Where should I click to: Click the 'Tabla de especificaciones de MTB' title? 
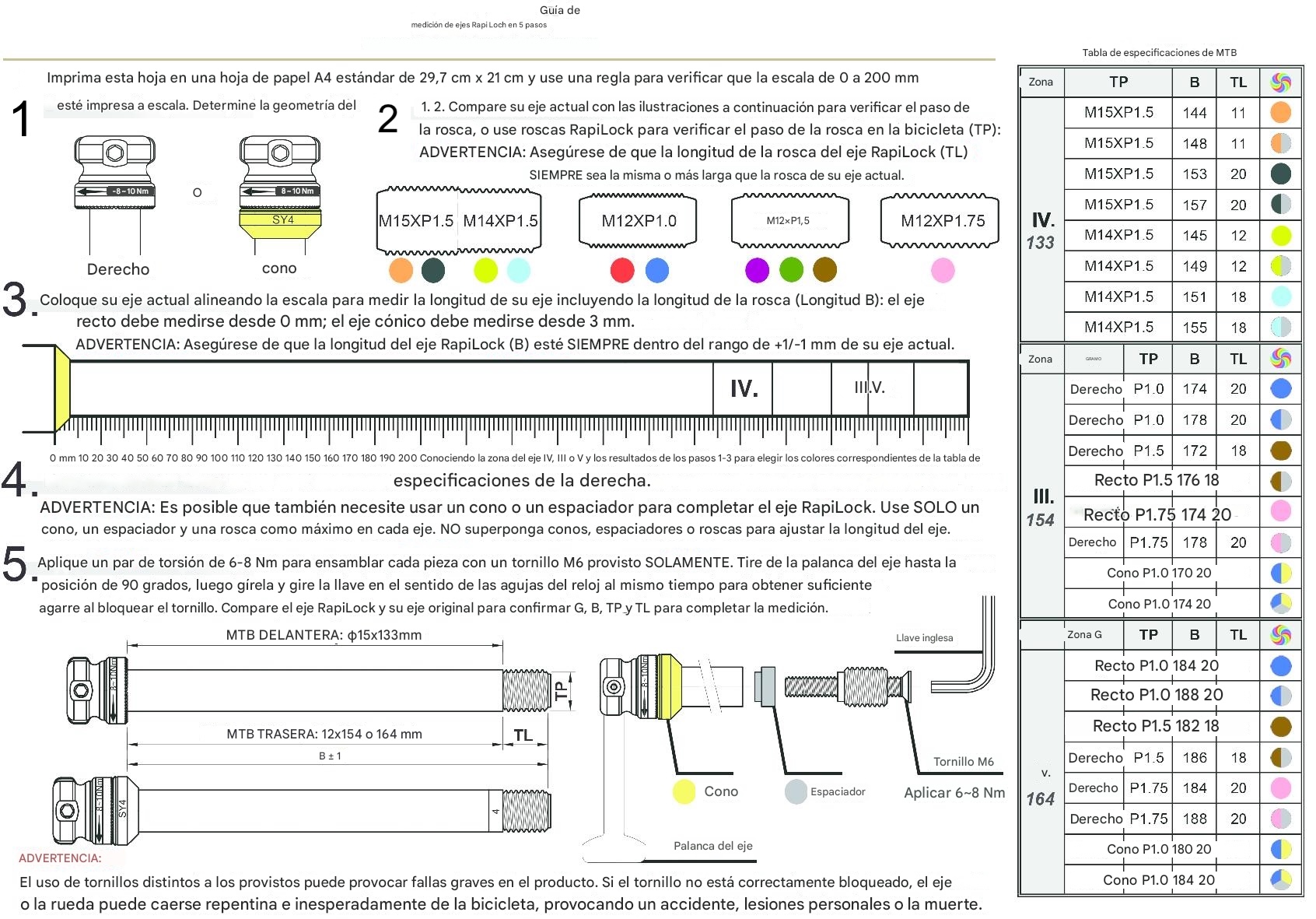tap(1159, 53)
